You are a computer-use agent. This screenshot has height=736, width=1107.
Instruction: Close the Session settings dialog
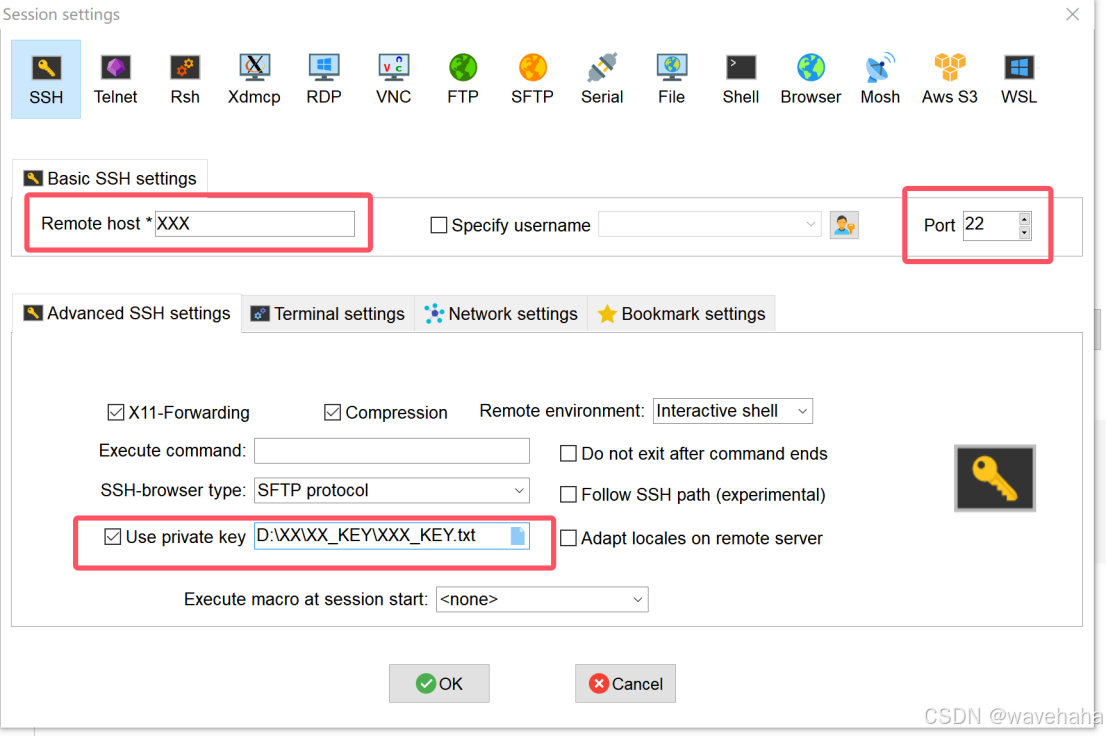(1072, 14)
